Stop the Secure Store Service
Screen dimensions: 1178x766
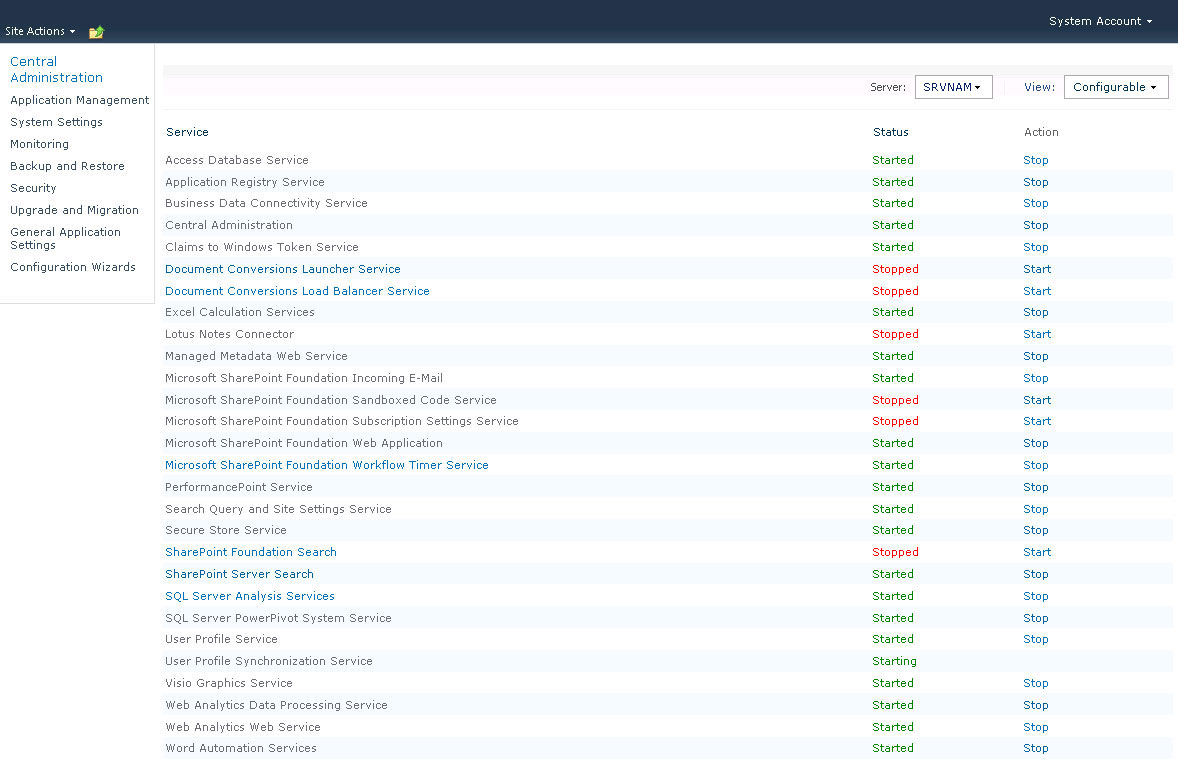tap(1035, 530)
